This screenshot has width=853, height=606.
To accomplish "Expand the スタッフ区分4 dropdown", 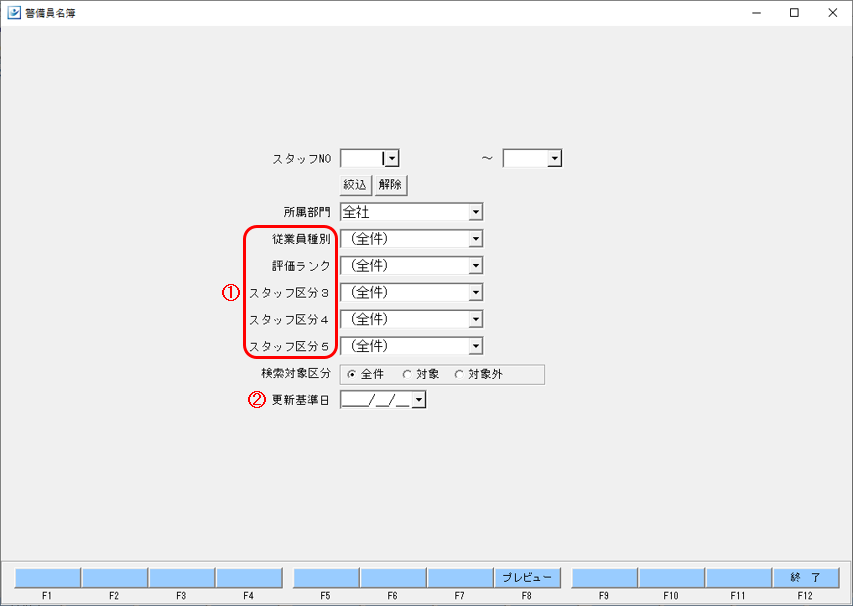I will point(475,319).
